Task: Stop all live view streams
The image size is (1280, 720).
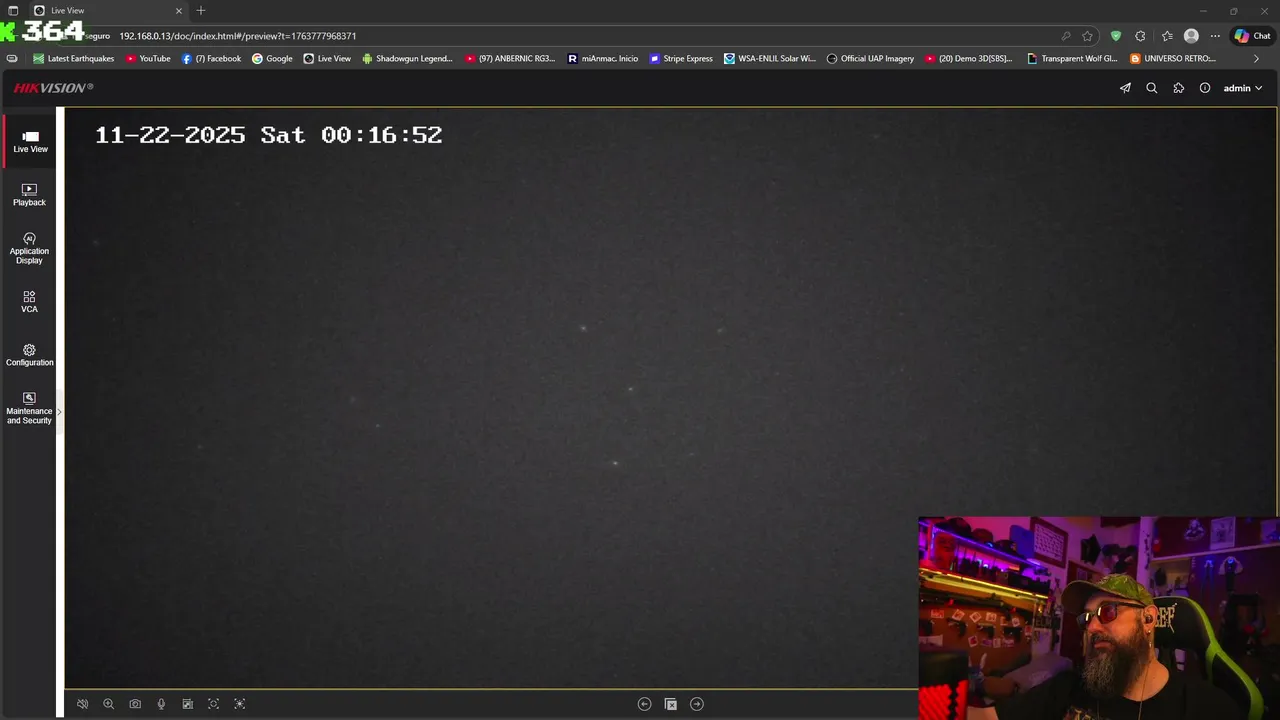Action: click(x=671, y=704)
